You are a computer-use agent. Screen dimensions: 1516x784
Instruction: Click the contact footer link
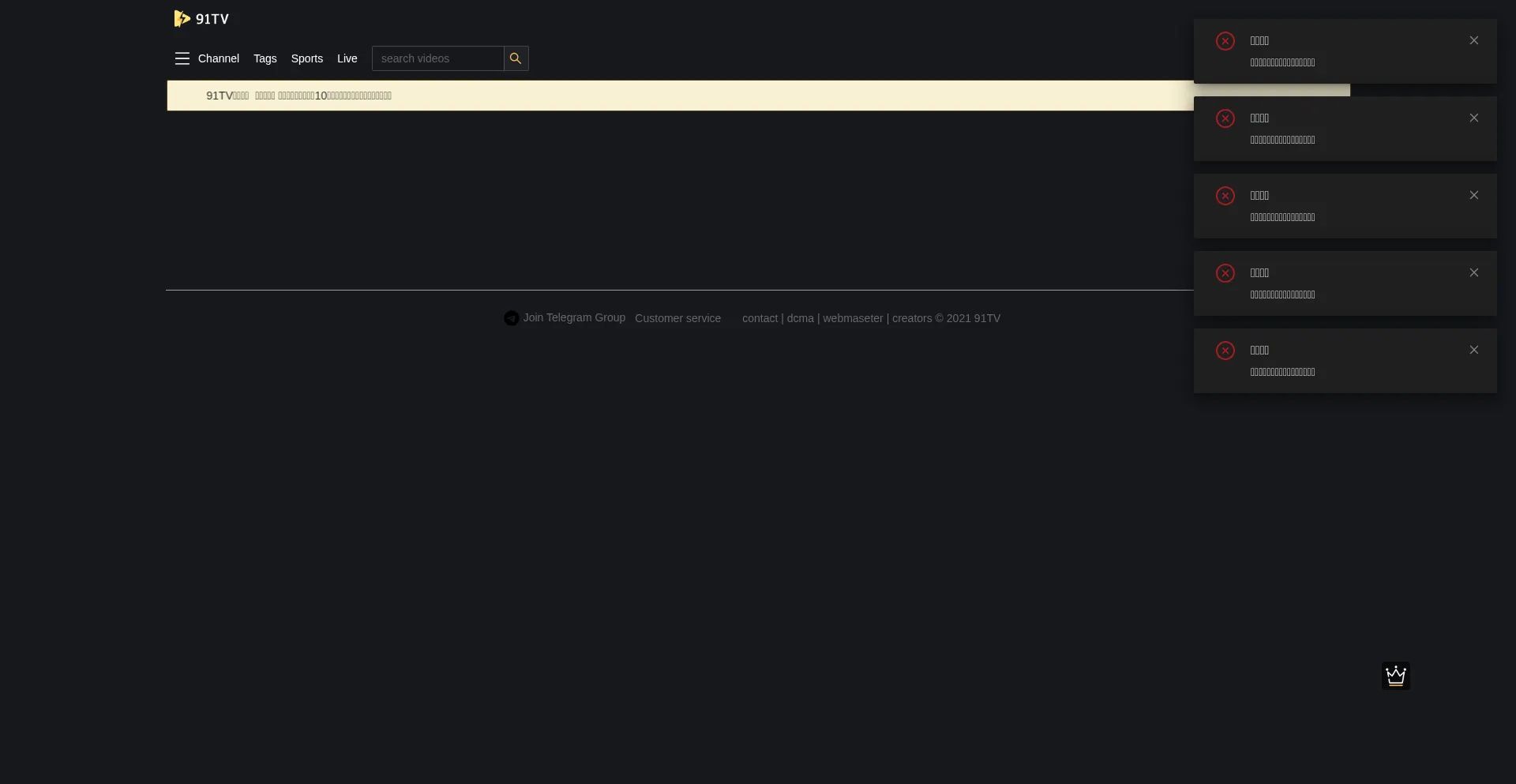coord(760,318)
